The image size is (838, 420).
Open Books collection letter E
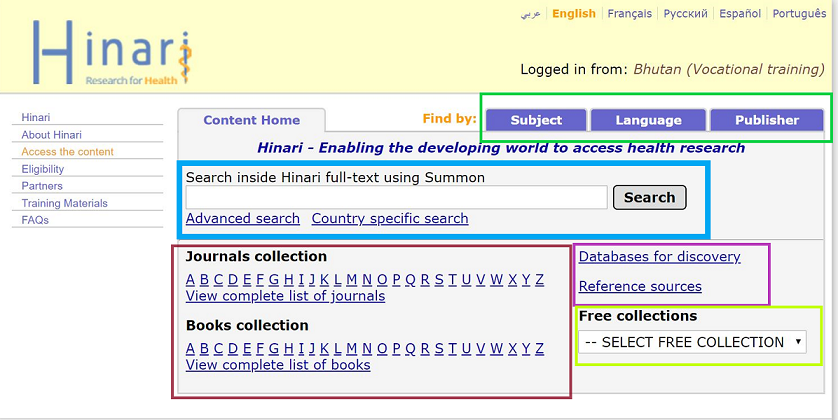click(x=246, y=348)
